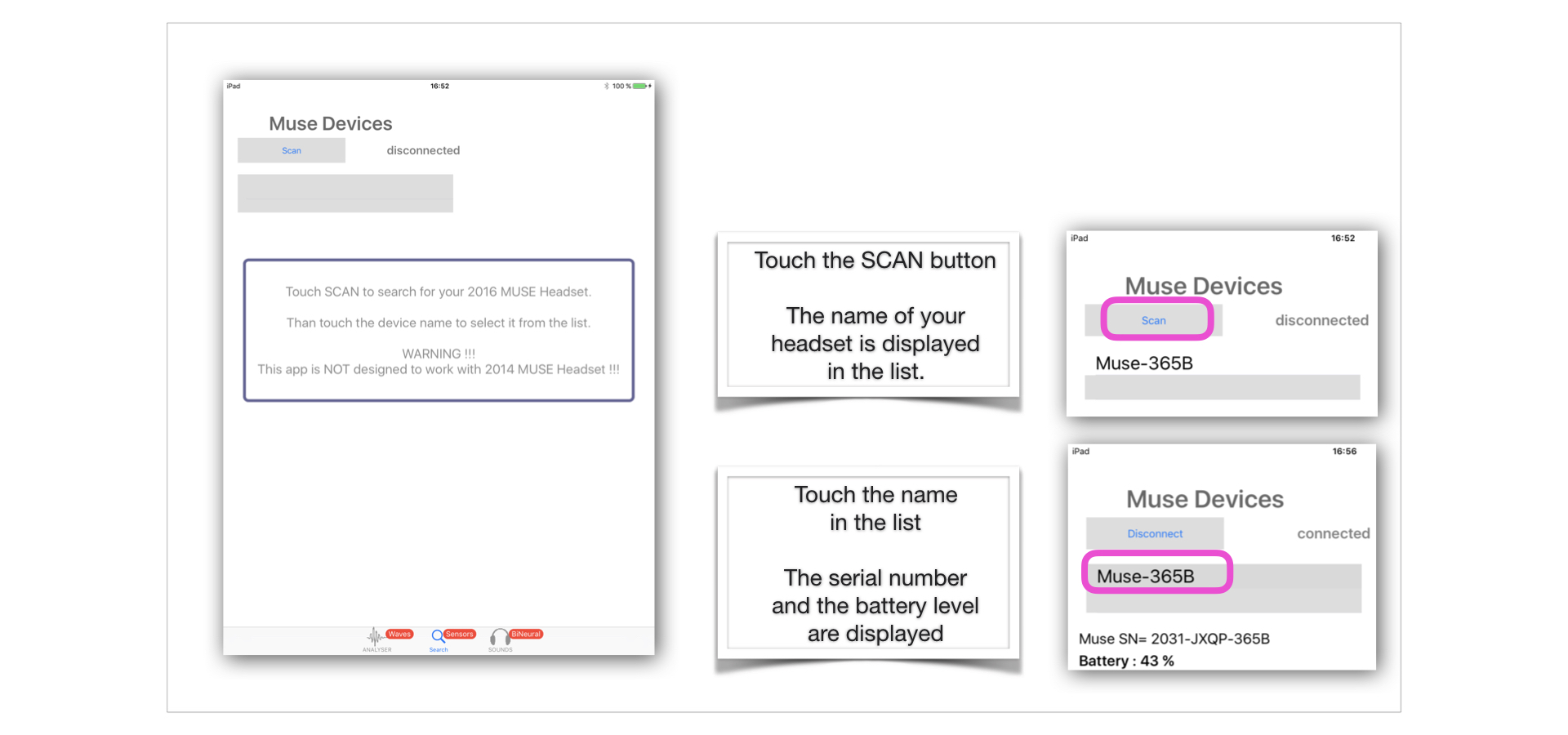This screenshot has height=735, width=1568.
Task: Click "Muse Devices" heading in the bottom-right screenshot
Action: pos(1205,499)
